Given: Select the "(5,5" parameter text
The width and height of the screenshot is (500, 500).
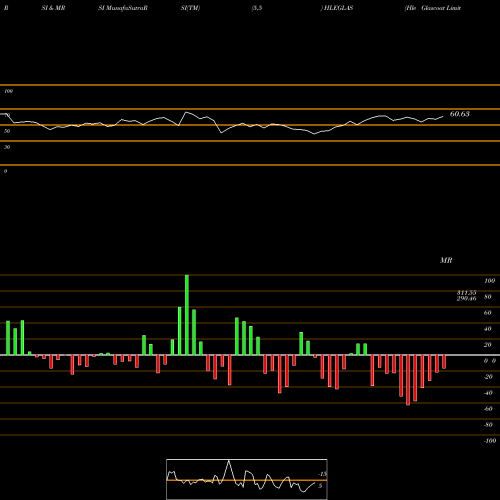Looking at the screenshot, I should 257,8.
